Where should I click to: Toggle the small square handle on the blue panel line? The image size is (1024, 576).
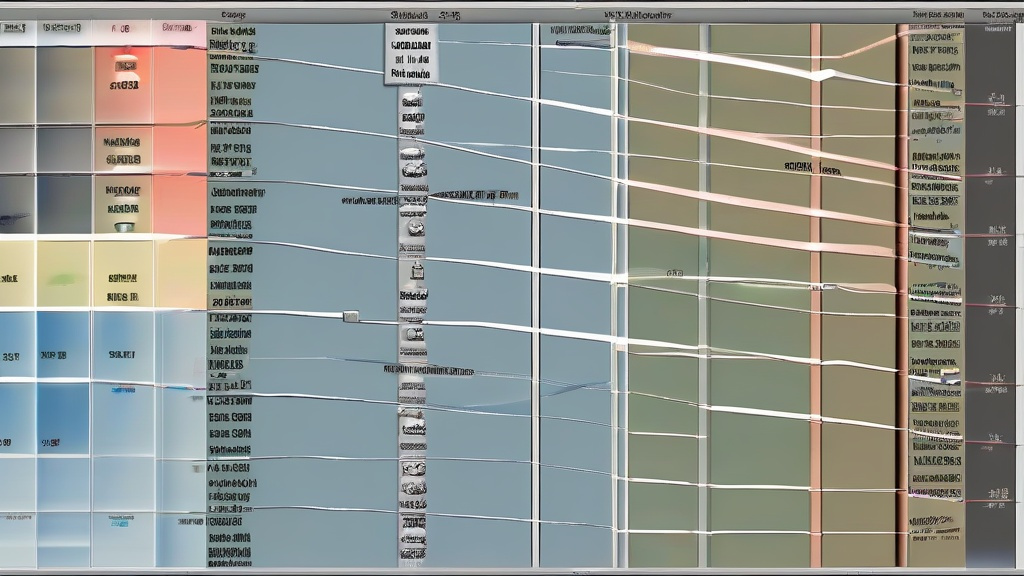350,317
